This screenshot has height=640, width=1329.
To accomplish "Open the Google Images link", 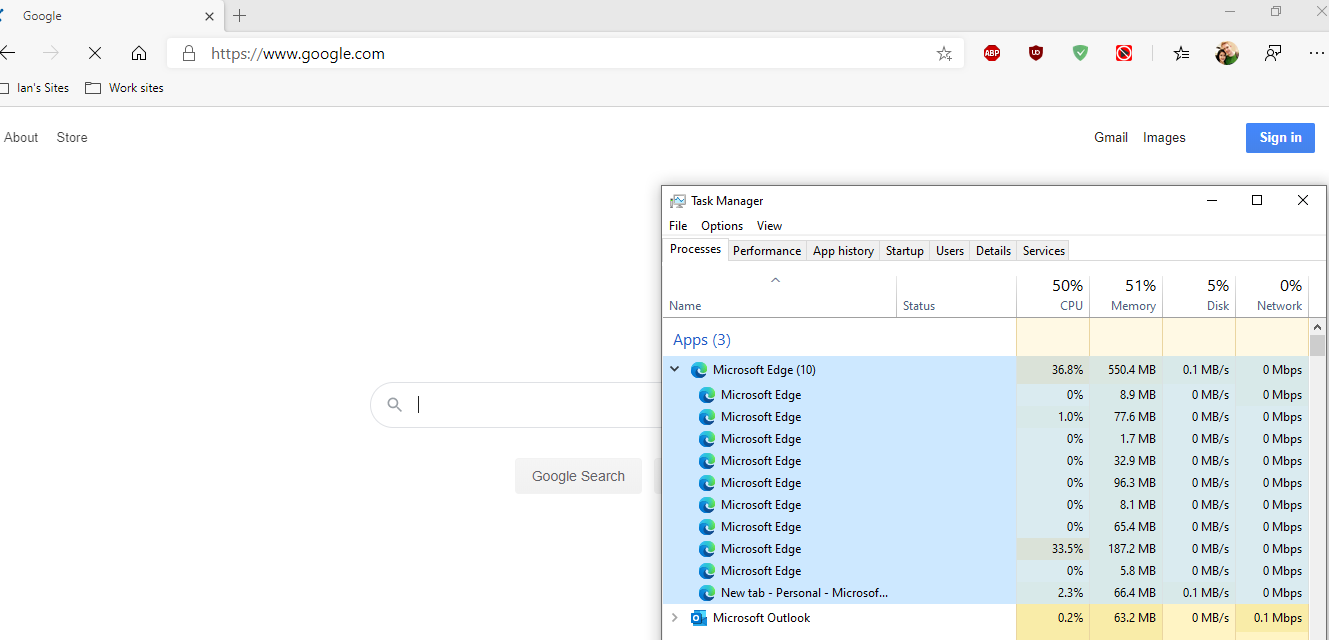I will (1164, 138).
